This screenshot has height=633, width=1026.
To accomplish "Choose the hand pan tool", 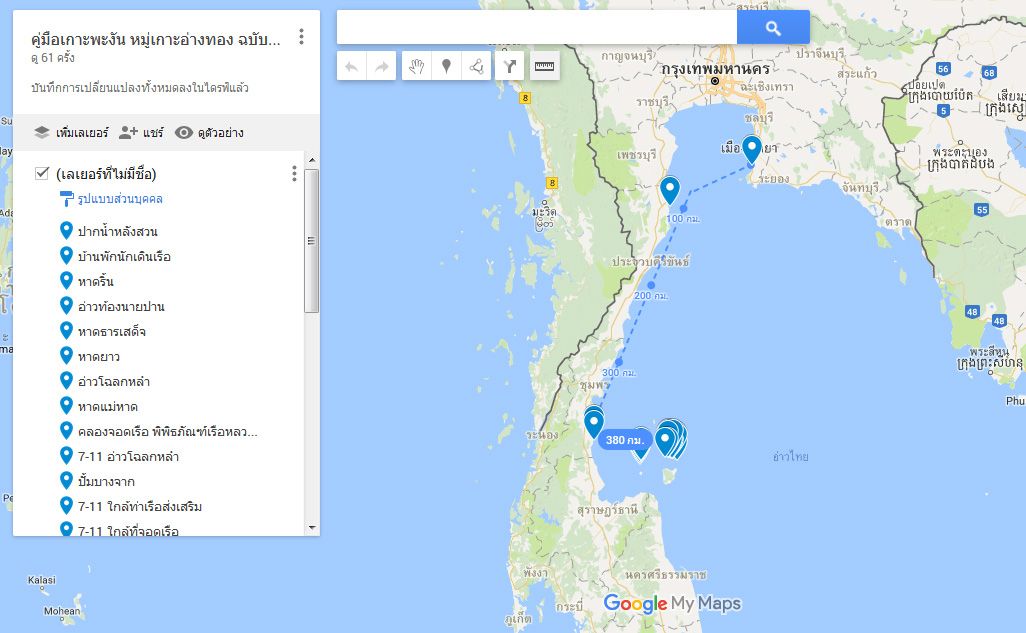I will point(417,66).
